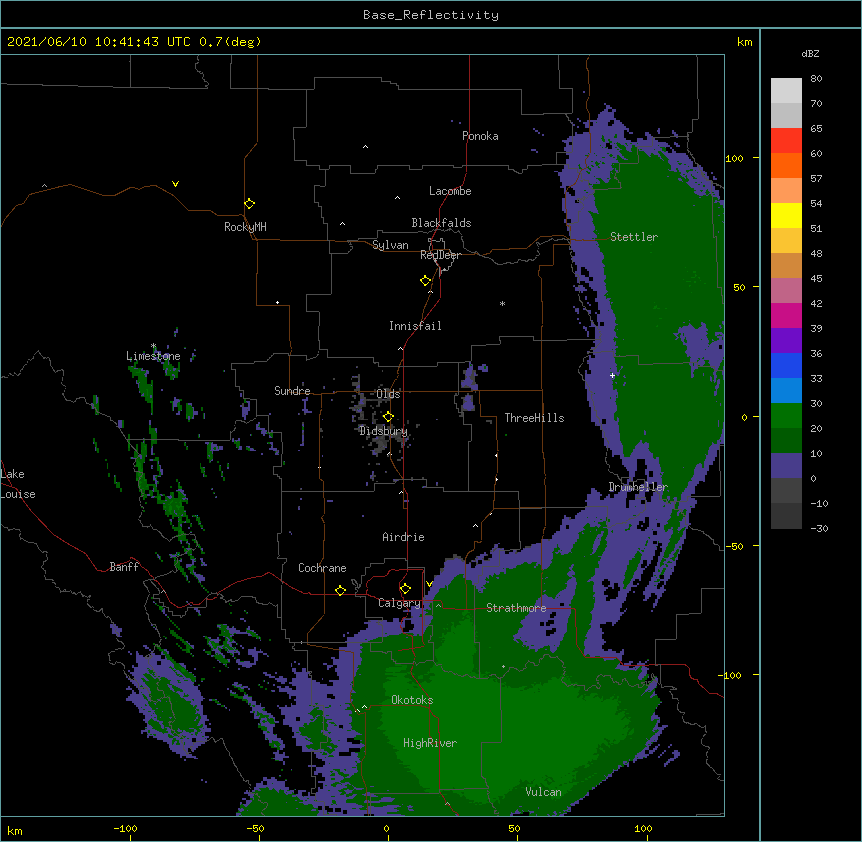This screenshot has height=842, width=862.
Task: Click the Olds town label
Action: (388, 394)
